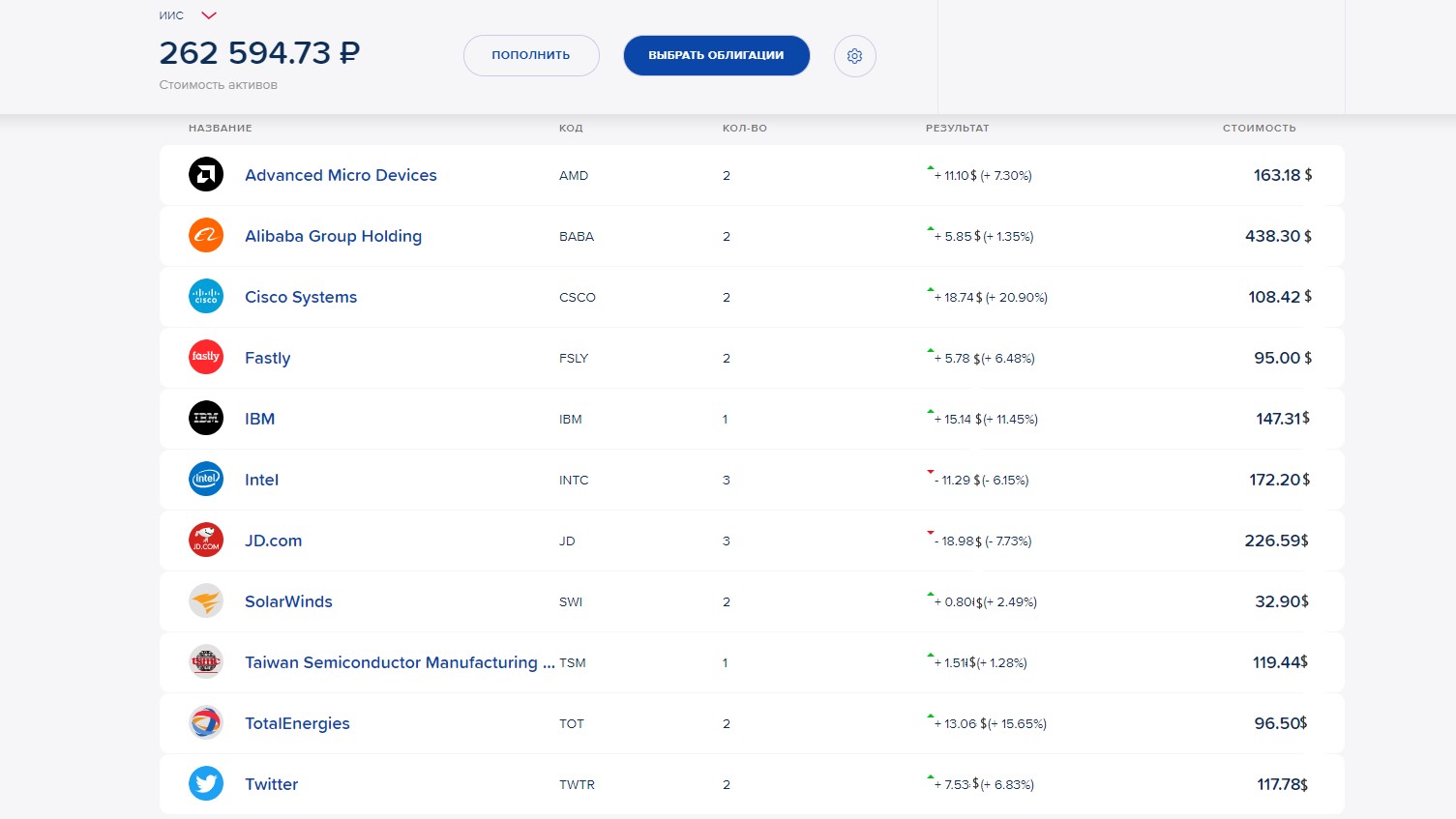Image resolution: width=1456 pixels, height=819 pixels.
Task: Click the 438.30 $ value cell
Action: (x=1278, y=236)
